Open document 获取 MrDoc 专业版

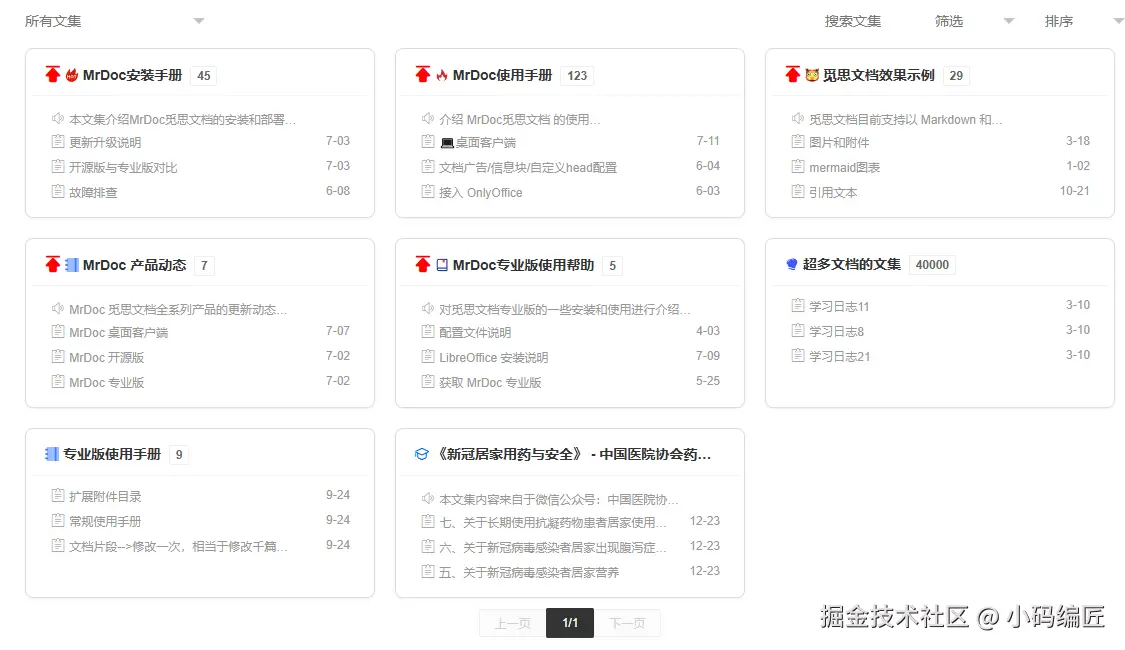(490, 382)
